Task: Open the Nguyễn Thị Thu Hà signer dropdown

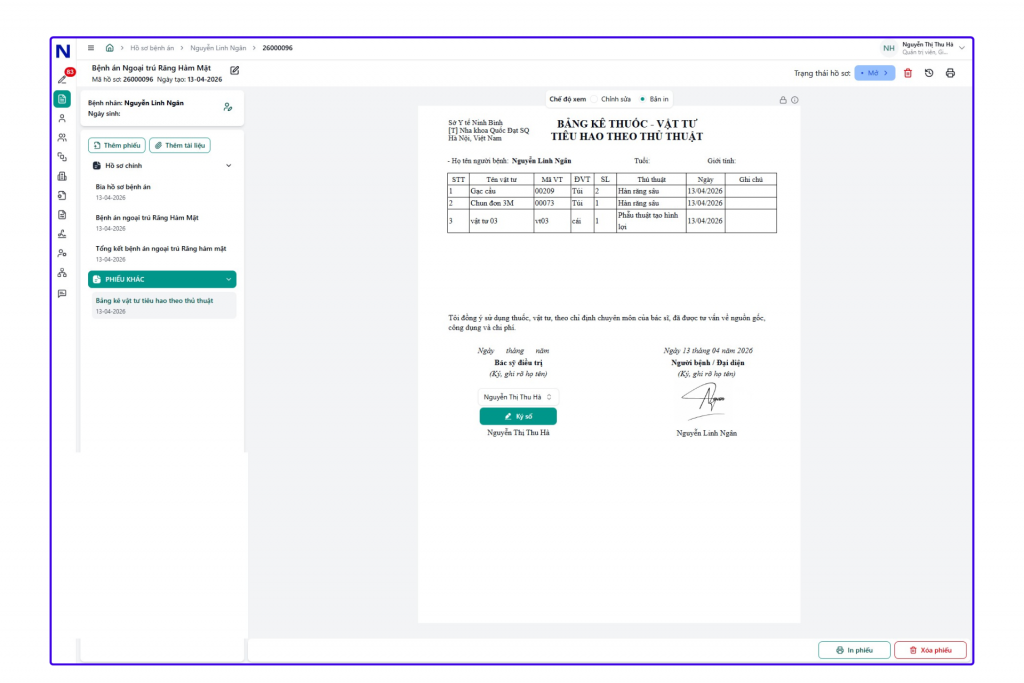Action: click(x=518, y=397)
